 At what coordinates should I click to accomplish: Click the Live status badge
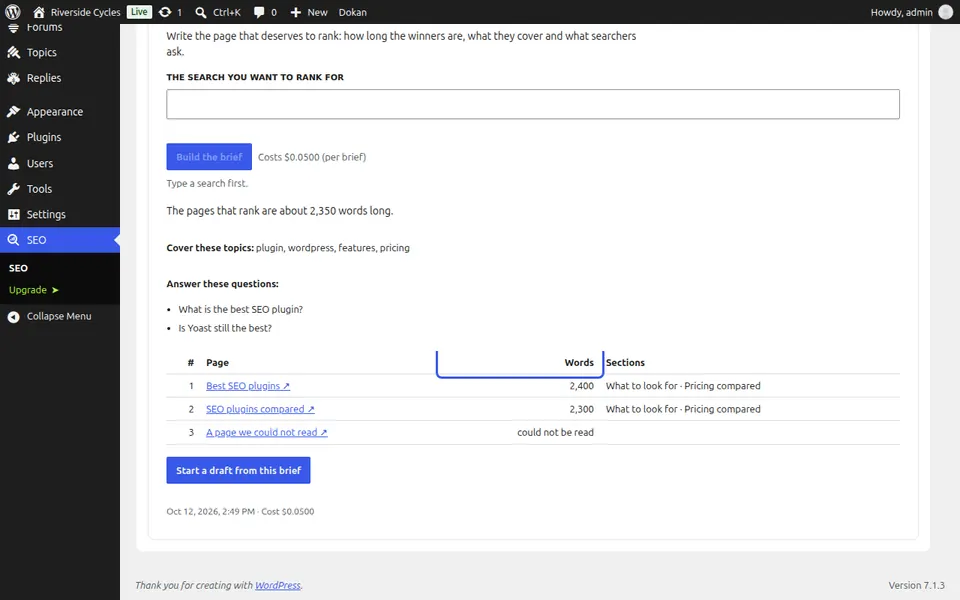coord(139,12)
